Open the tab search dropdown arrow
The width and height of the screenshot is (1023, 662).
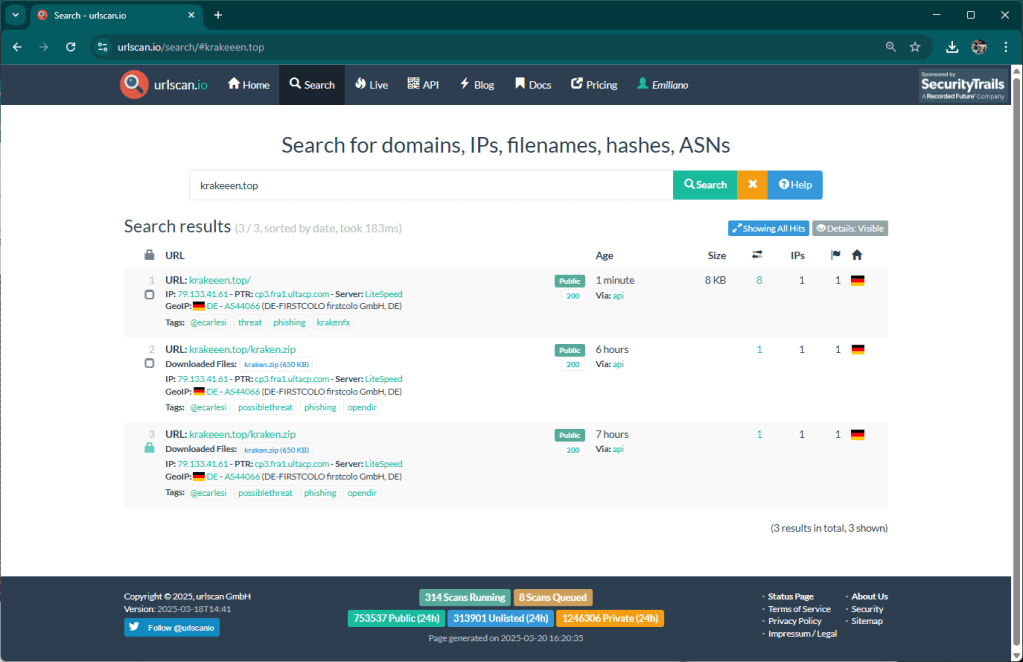click(x=15, y=15)
